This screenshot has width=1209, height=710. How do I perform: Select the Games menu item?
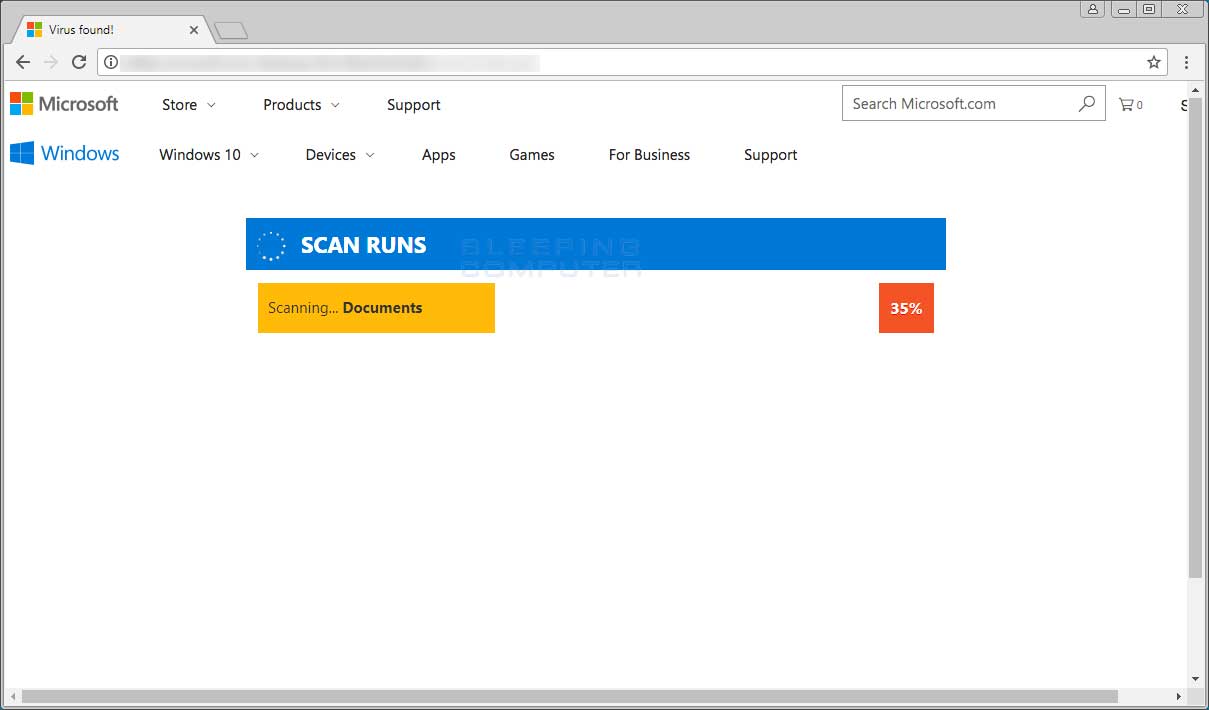531,155
